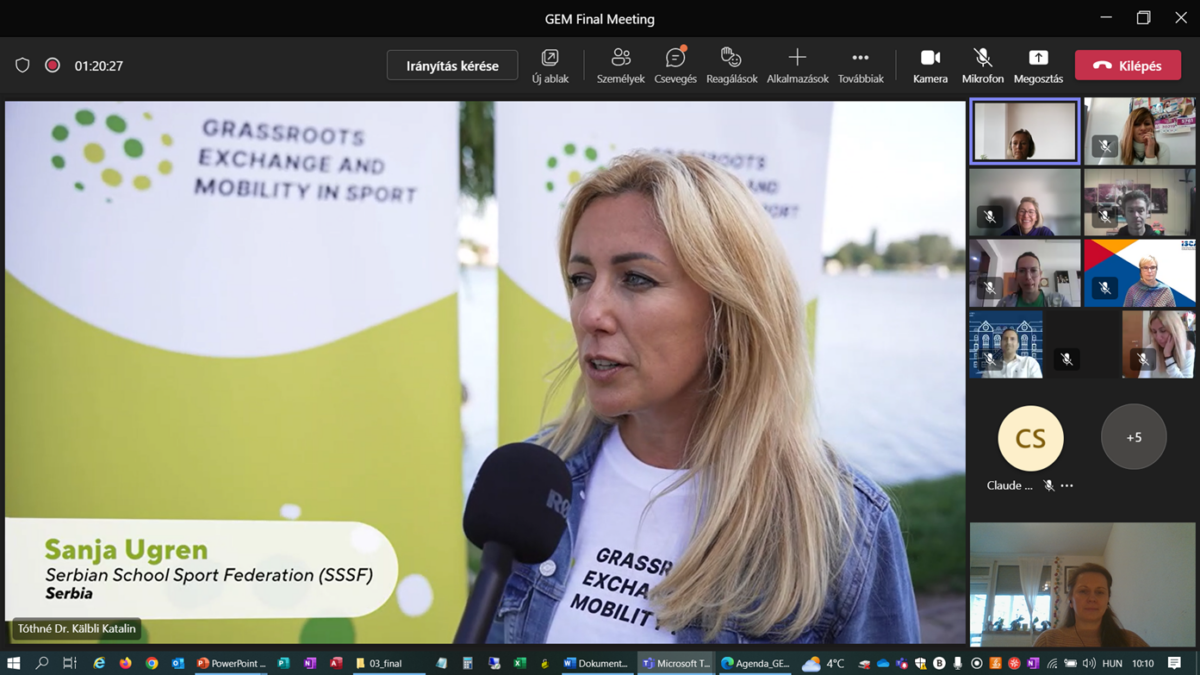Launch Google Chrome from the taskbar
Screen dimensions: 1200x675
pyautogui.click(x=151, y=663)
